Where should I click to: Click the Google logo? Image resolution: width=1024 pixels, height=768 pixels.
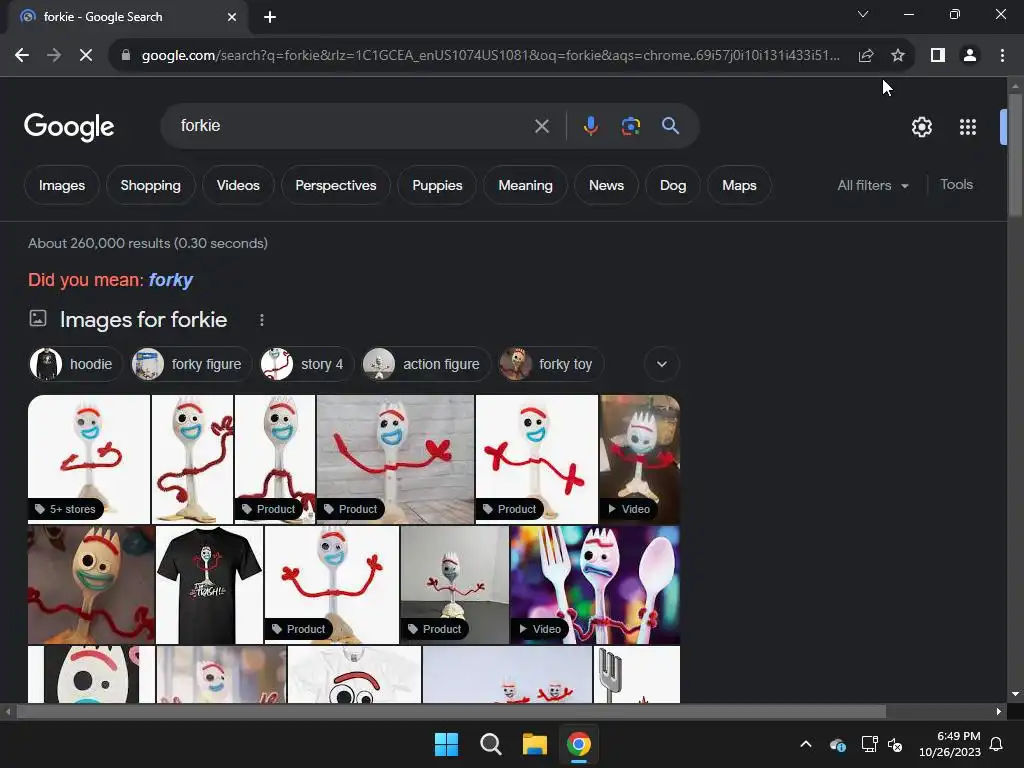click(69, 127)
